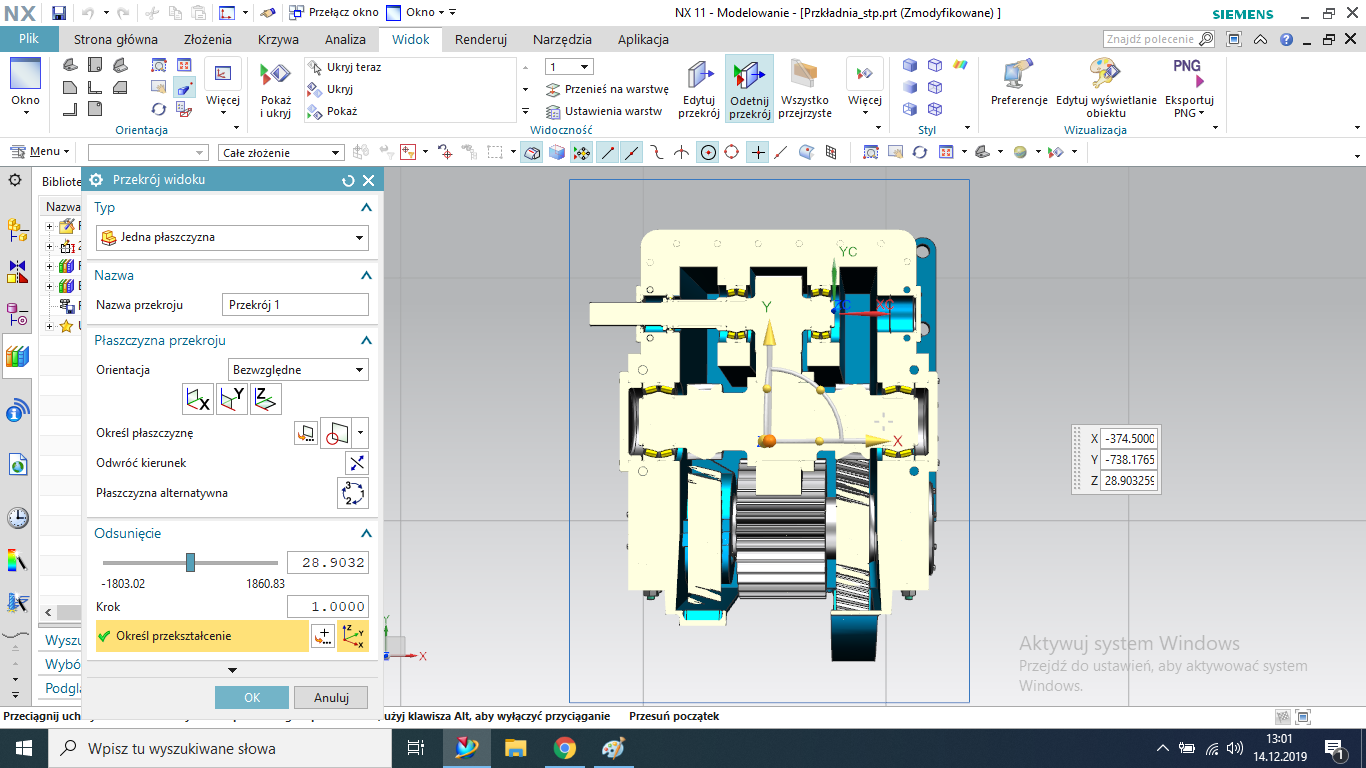The image size is (1366, 768).
Task: Switch to the Analiza tab
Action: coord(345,39)
